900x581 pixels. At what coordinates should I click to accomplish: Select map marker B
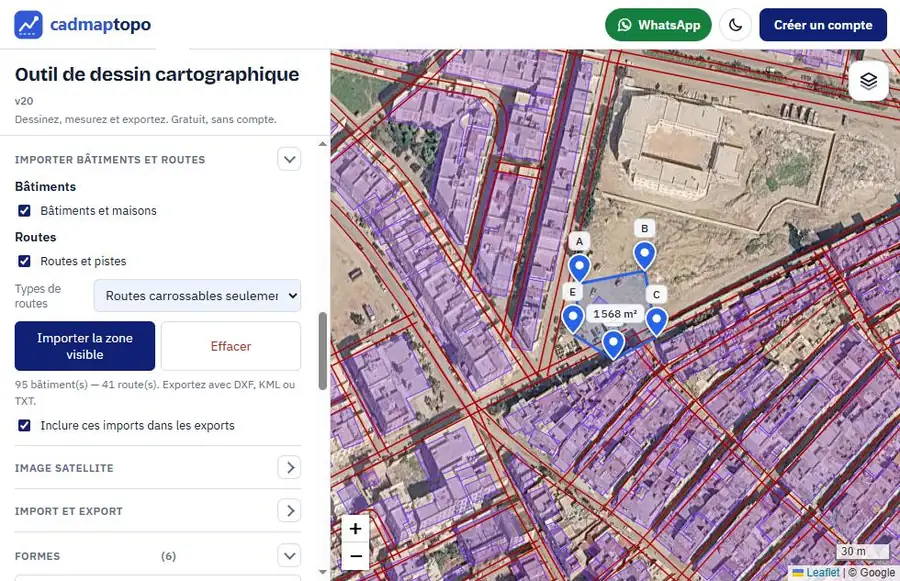point(645,255)
